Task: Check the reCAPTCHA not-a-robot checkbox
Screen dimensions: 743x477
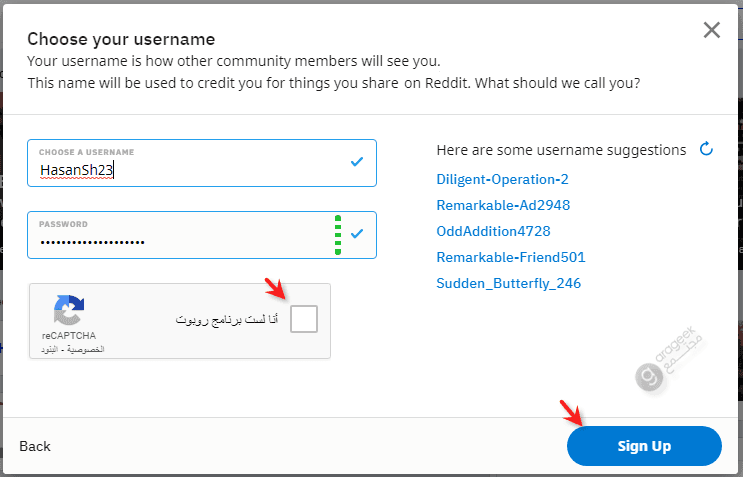Action: (304, 319)
